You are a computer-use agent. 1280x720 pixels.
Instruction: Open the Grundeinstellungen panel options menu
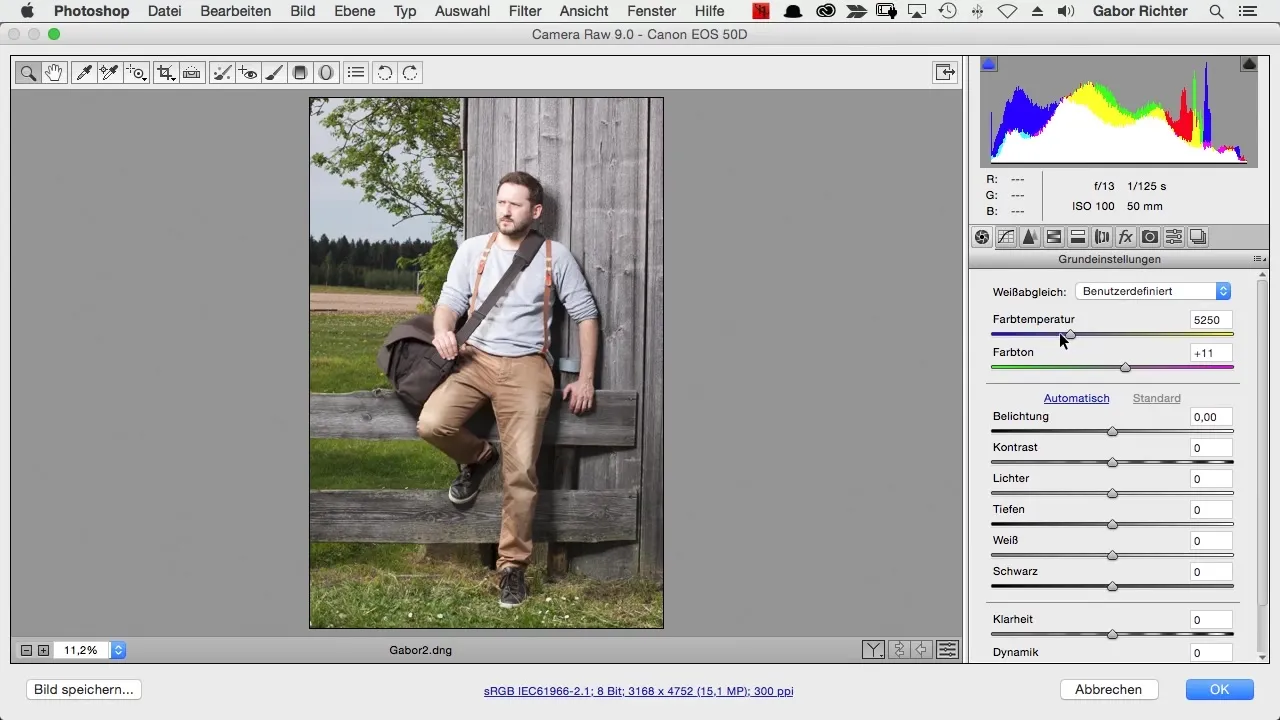(1258, 259)
